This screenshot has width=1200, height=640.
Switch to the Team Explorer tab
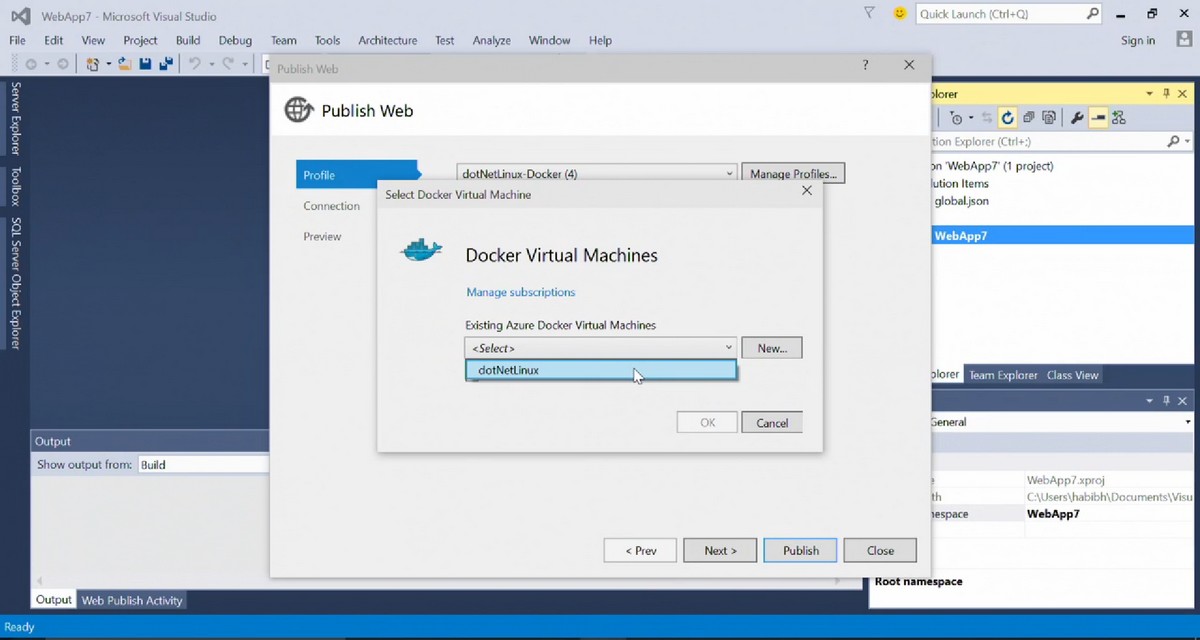(x=1003, y=375)
